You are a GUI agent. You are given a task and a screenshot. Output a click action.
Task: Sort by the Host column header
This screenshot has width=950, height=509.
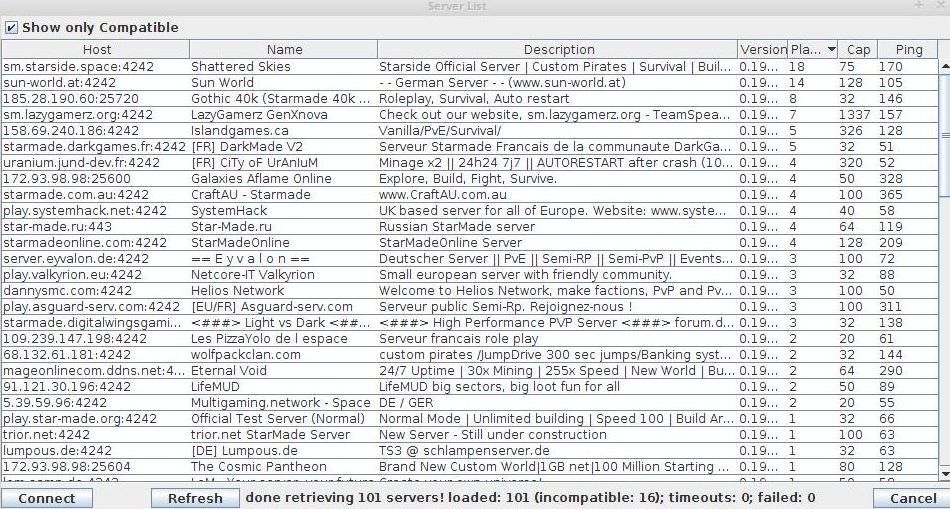(96, 50)
